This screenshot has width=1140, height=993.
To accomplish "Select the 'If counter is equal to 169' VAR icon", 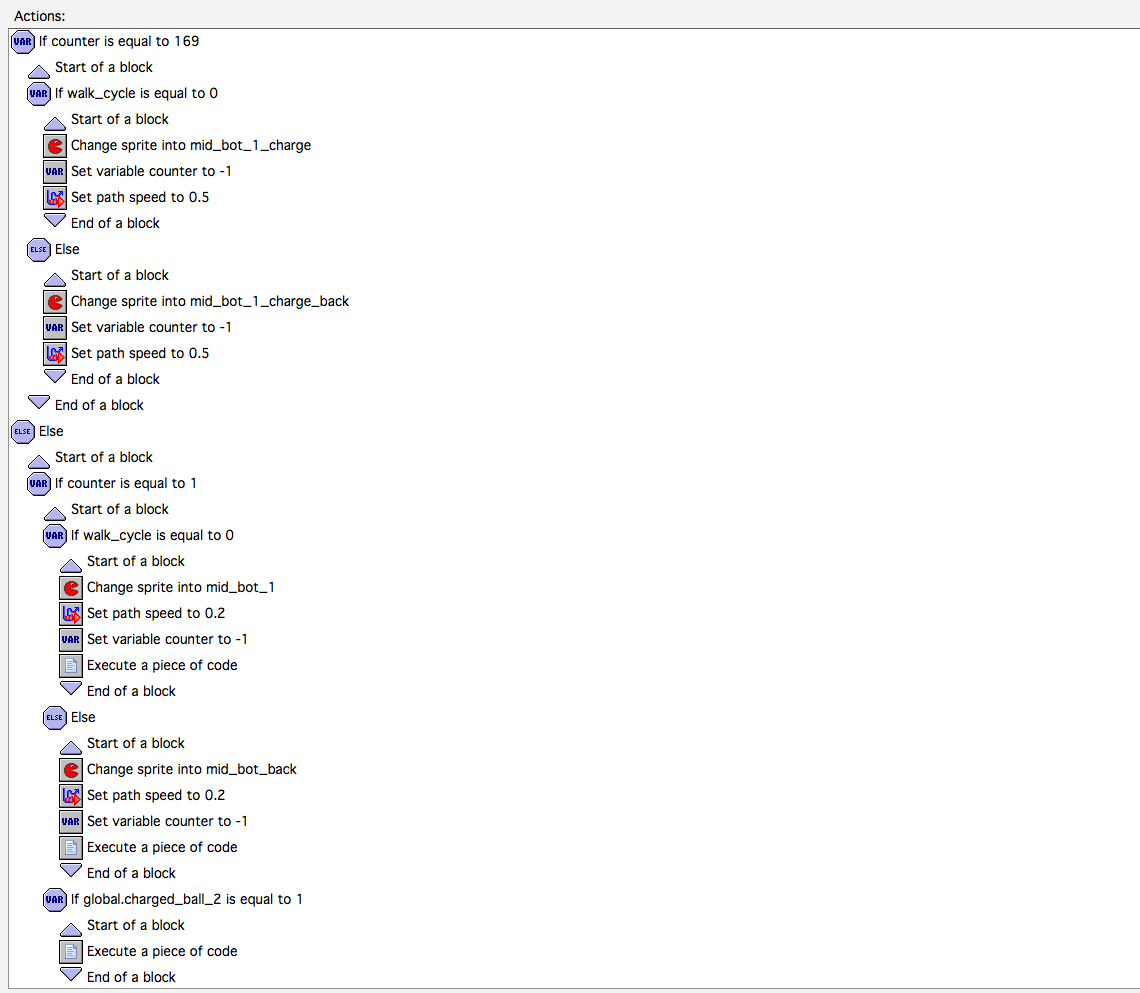I will [23, 41].
